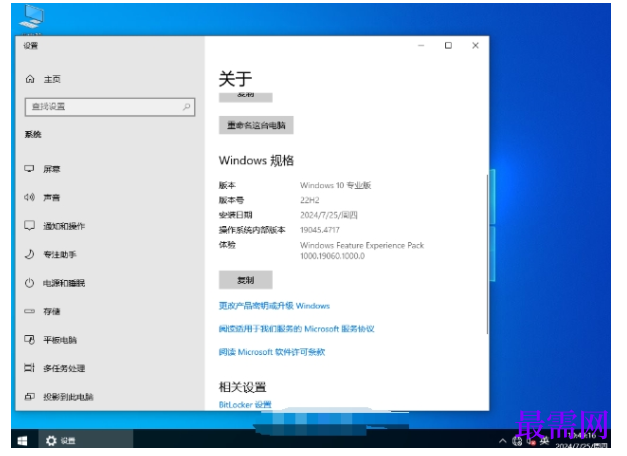Click Windows 10 专业版 edition text

[x=335, y=185]
